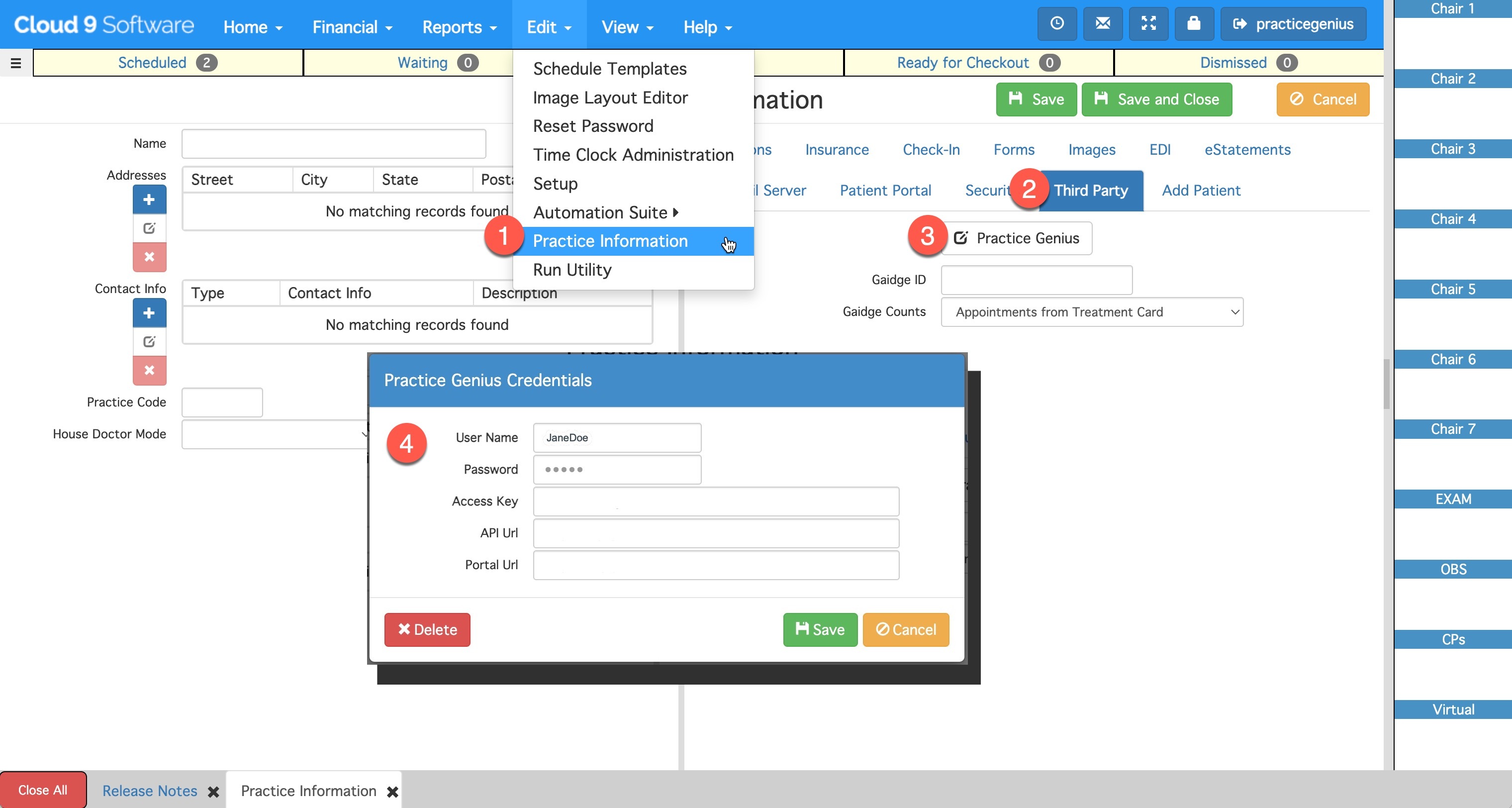Screen dimensions: 1512x808
Task: Select the Third Party tab
Action: (1091, 191)
